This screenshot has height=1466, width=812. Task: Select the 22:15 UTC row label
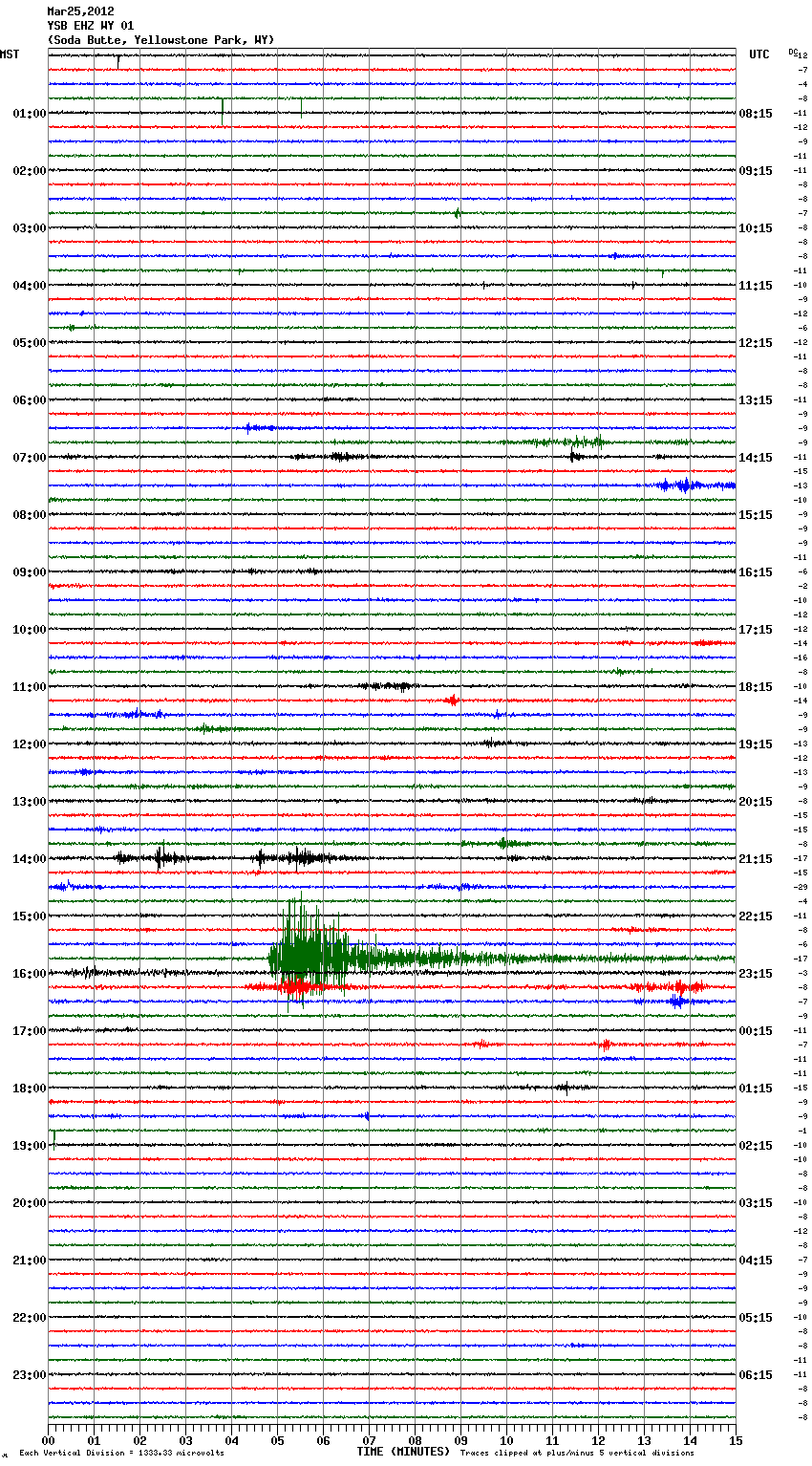tap(756, 916)
